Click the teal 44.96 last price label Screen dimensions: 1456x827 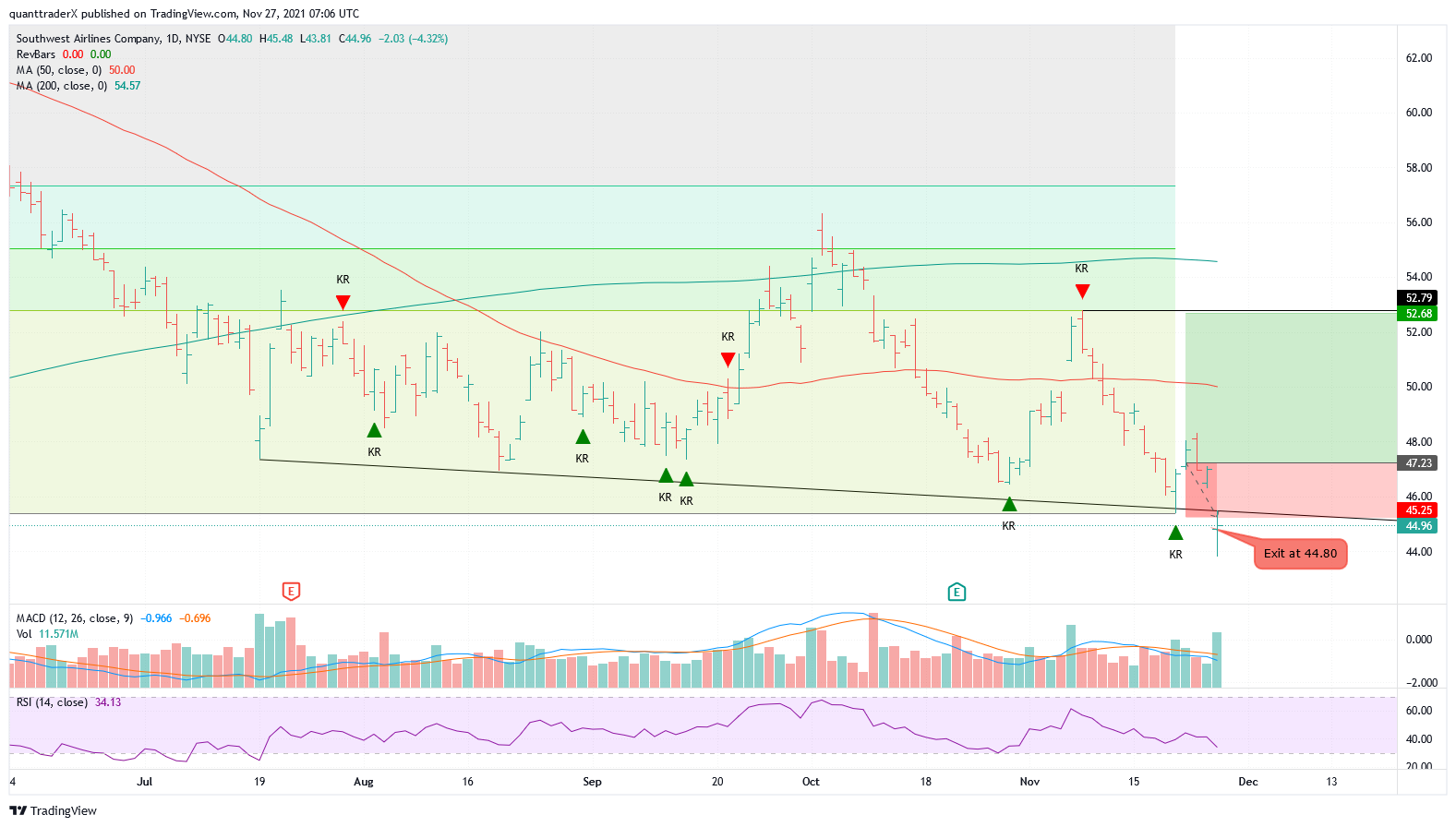click(1419, 526)
